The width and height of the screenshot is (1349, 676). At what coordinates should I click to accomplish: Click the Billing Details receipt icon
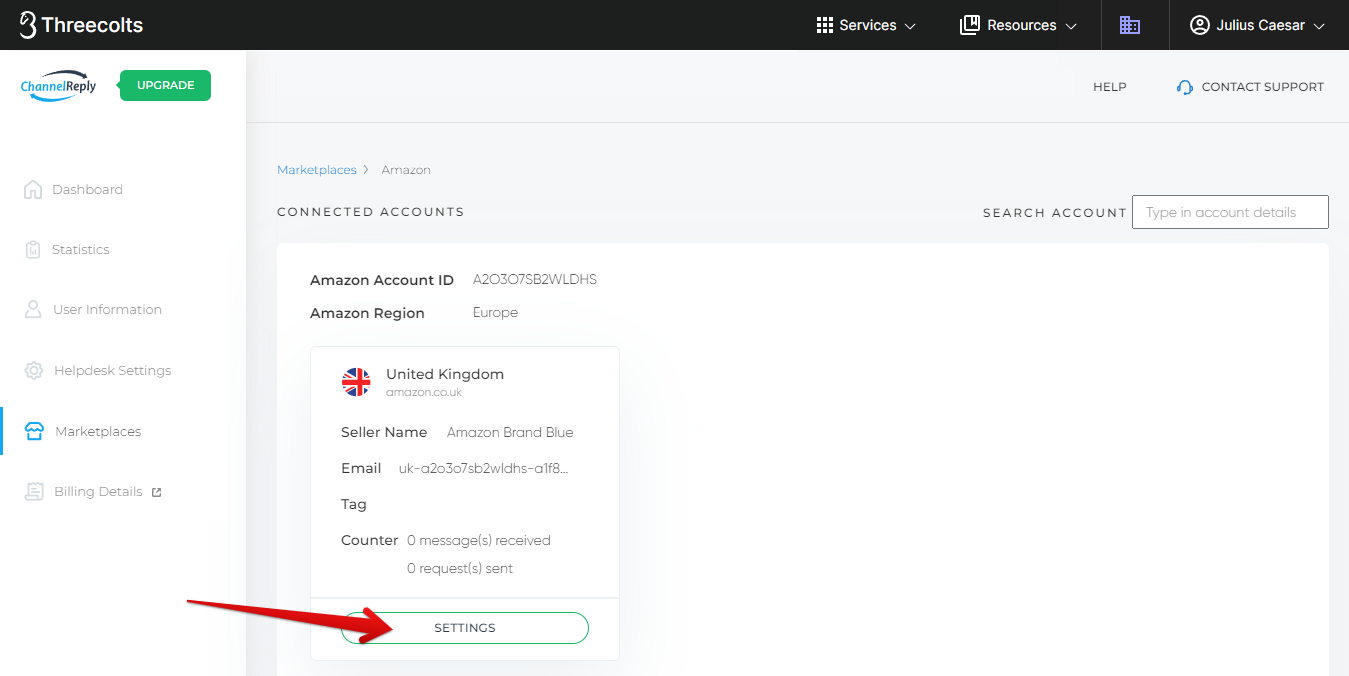pyautogui.click(x=34, y=491)
